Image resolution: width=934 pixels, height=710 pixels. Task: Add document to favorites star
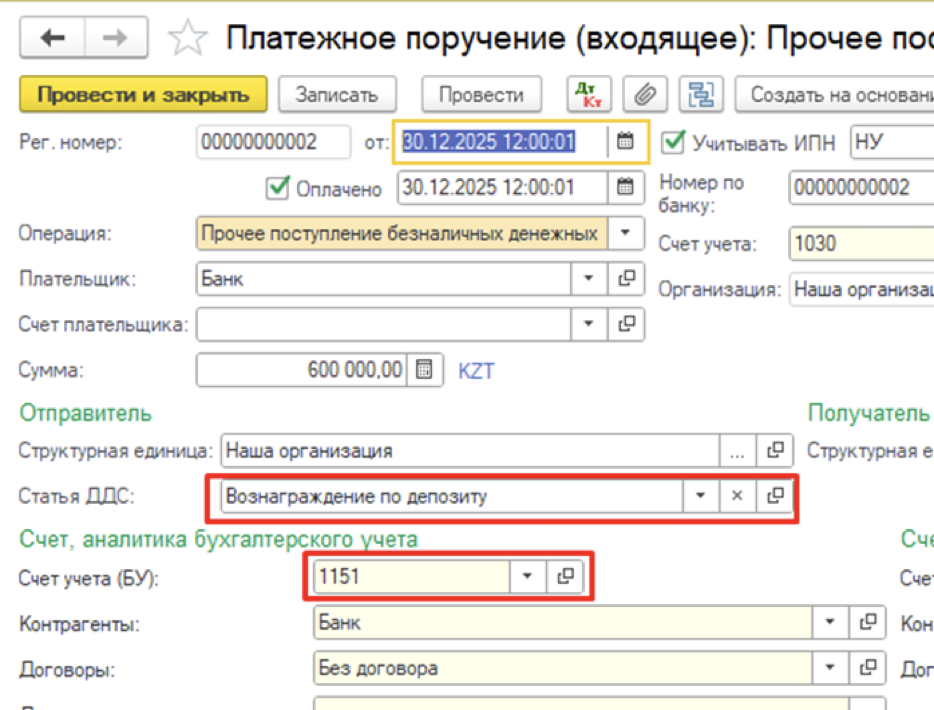pos(187,39)
